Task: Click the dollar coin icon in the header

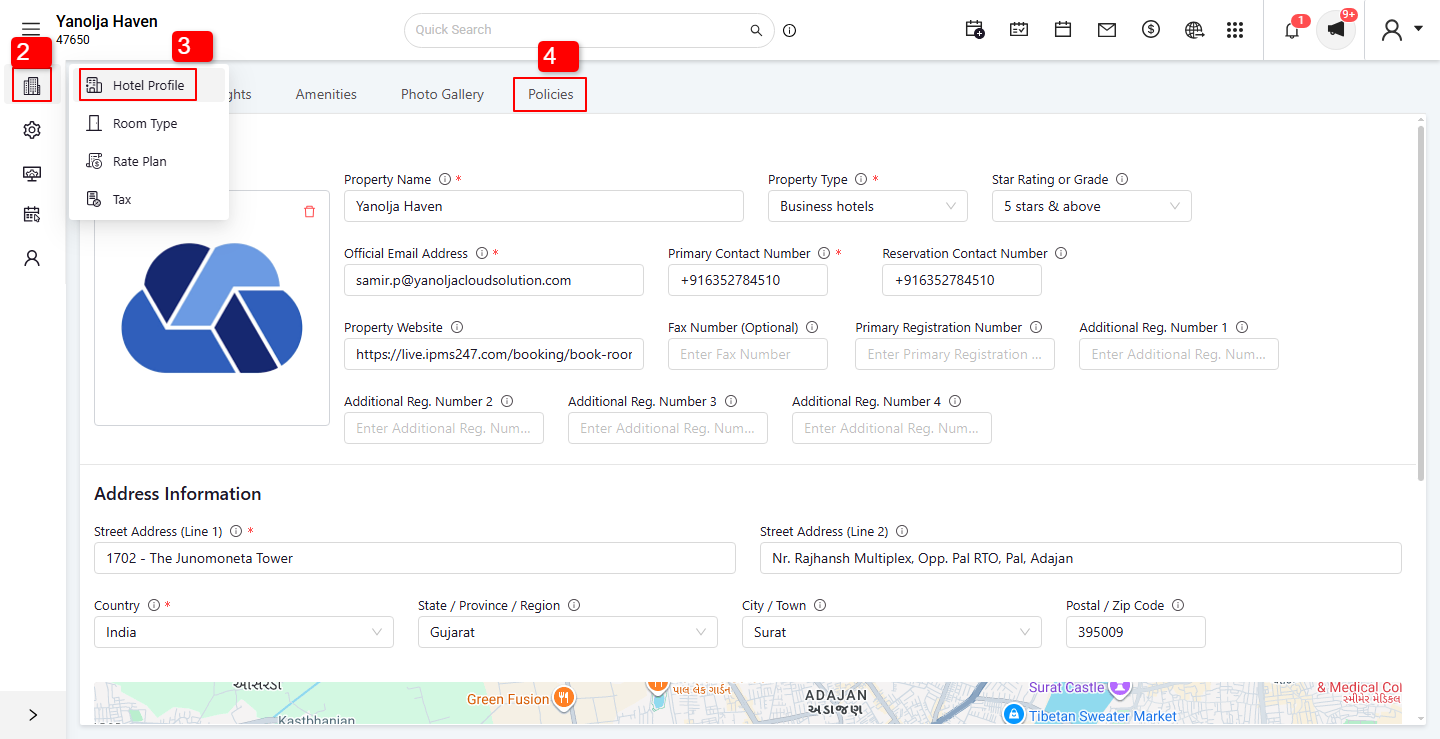Action: pos(1150,30)
